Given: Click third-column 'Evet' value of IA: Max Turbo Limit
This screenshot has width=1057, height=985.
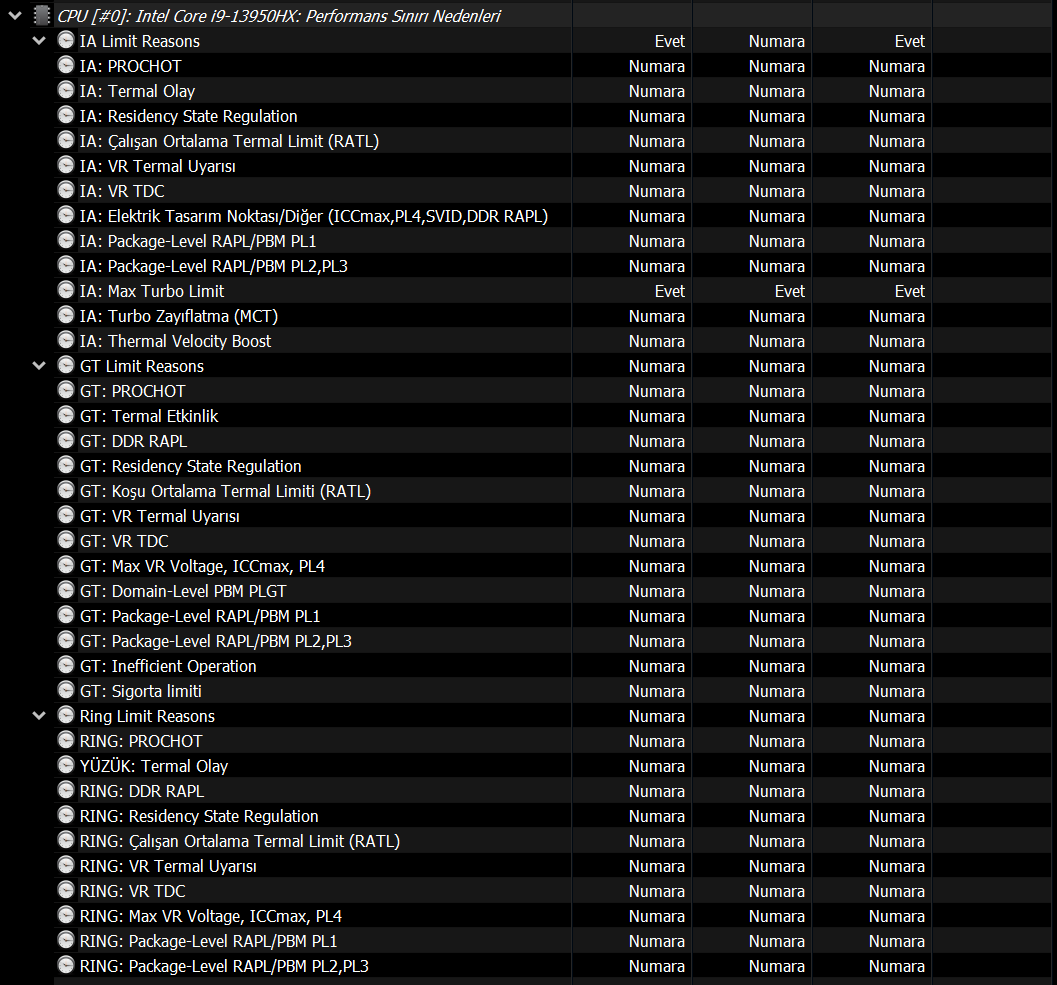Looking at the screenshot, I should pos(909,291).
